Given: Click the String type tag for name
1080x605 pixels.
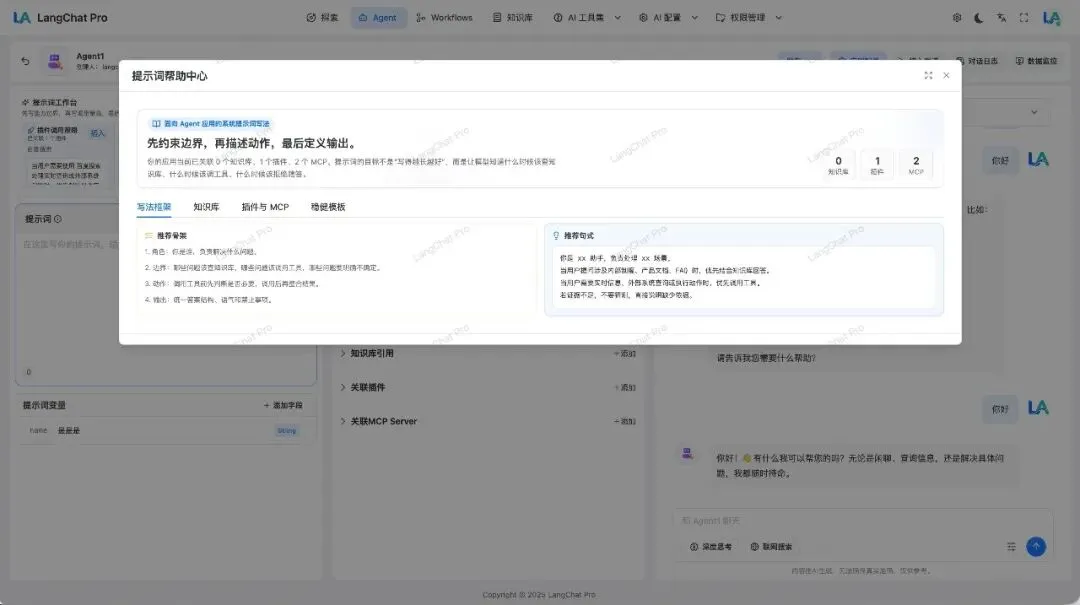Looking at the screenshot, I should click(x=287, y=431).
